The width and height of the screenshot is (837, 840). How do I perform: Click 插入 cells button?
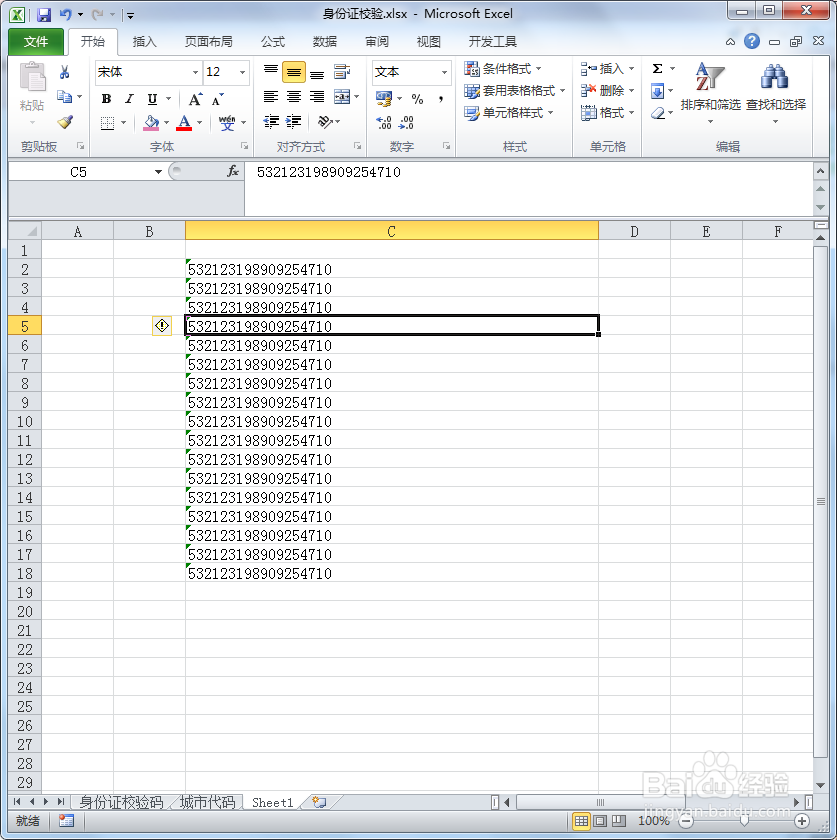608,69
